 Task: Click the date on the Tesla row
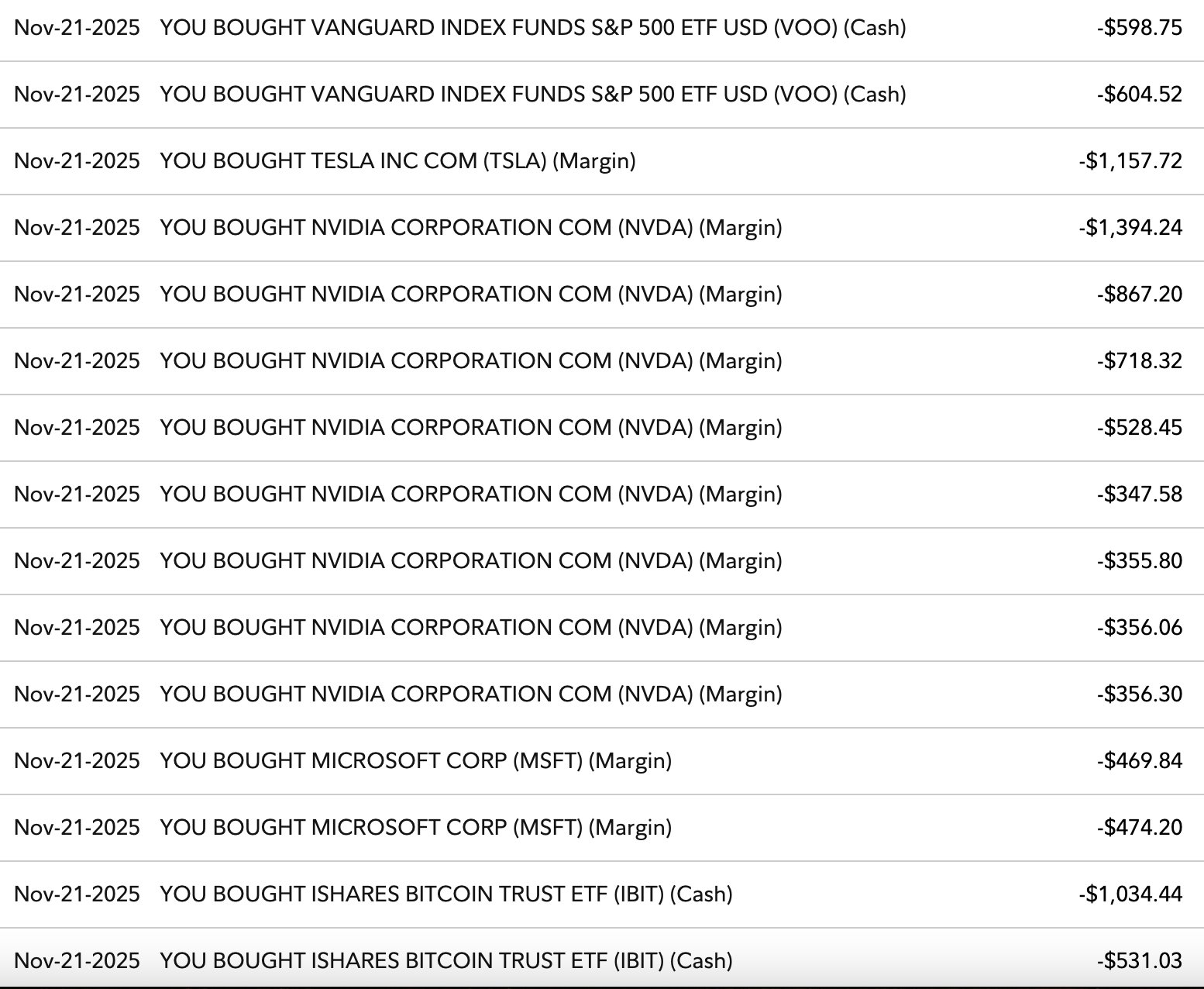(x=77, y=161)
